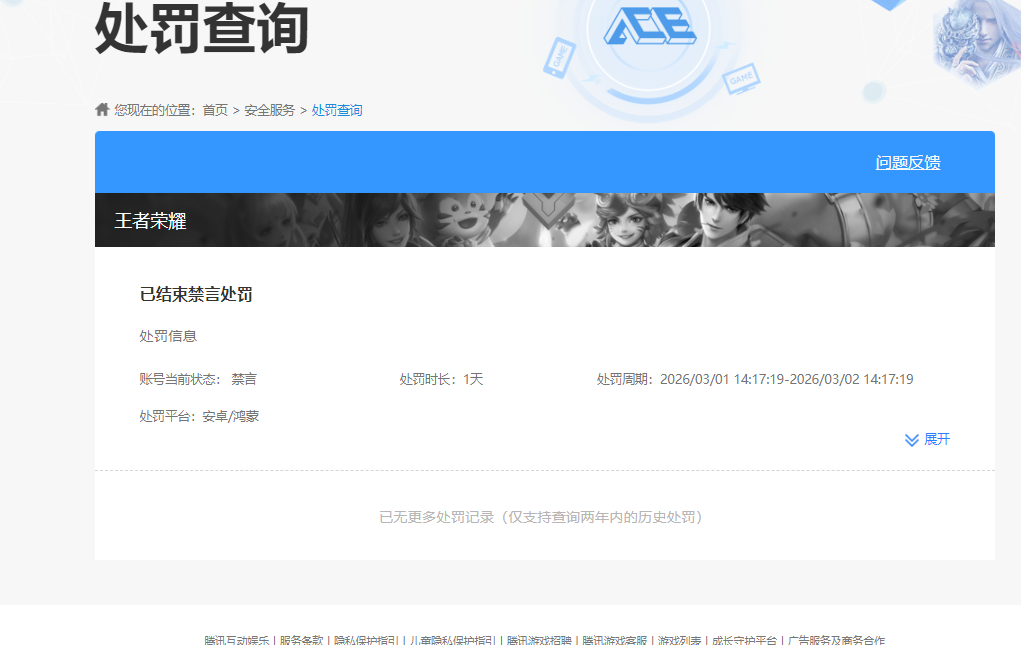The image size is (1021, 645).
Task: Click the GAME badge icon below the ACE emblem
Action: pyautogui.click(x=742, y=78)
